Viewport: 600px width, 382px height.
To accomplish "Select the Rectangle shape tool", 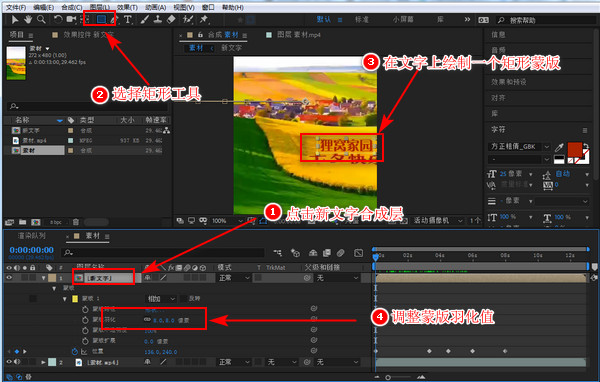I will (x=101, y=19).
